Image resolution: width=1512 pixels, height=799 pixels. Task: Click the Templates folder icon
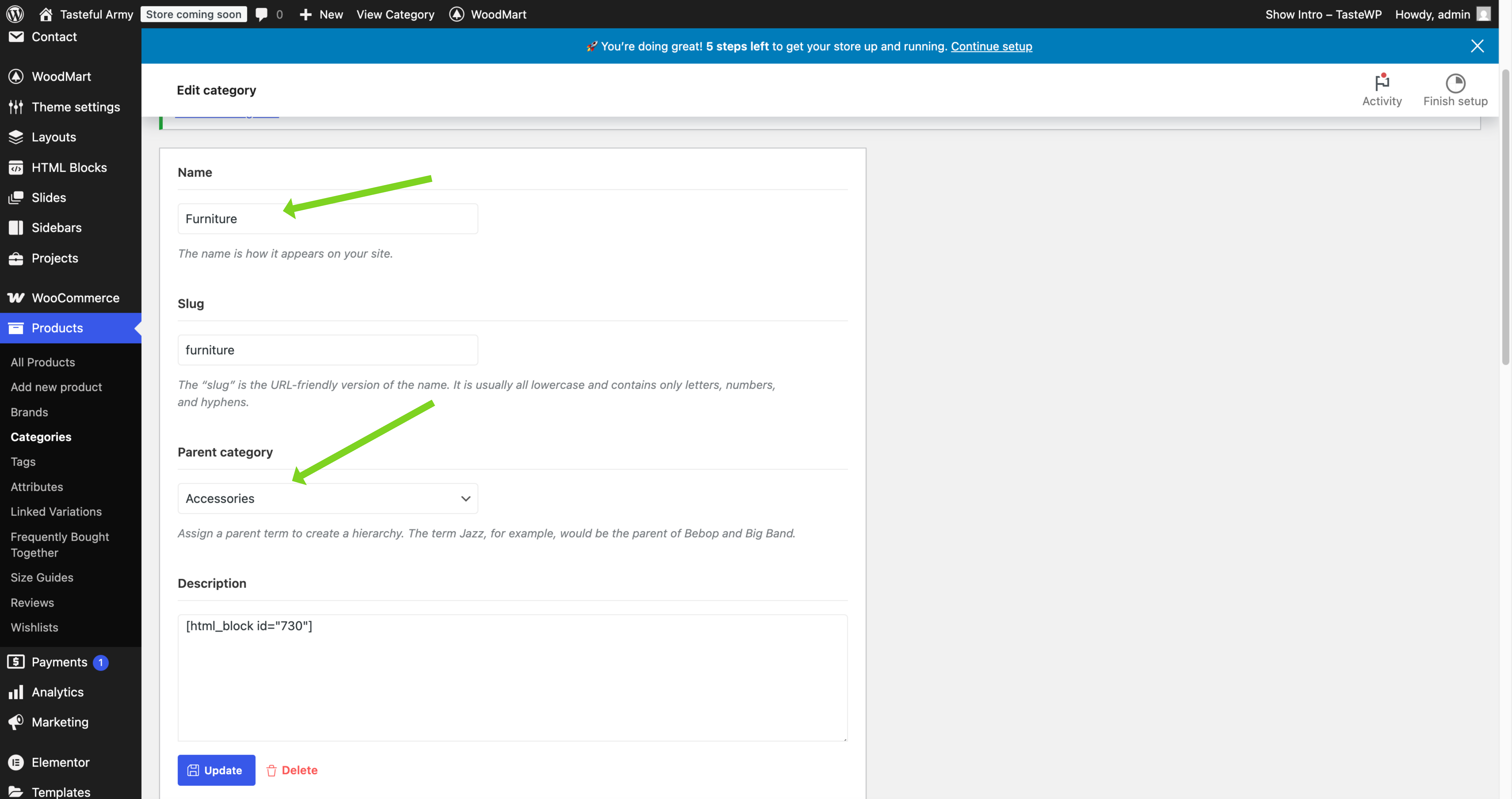16,792
